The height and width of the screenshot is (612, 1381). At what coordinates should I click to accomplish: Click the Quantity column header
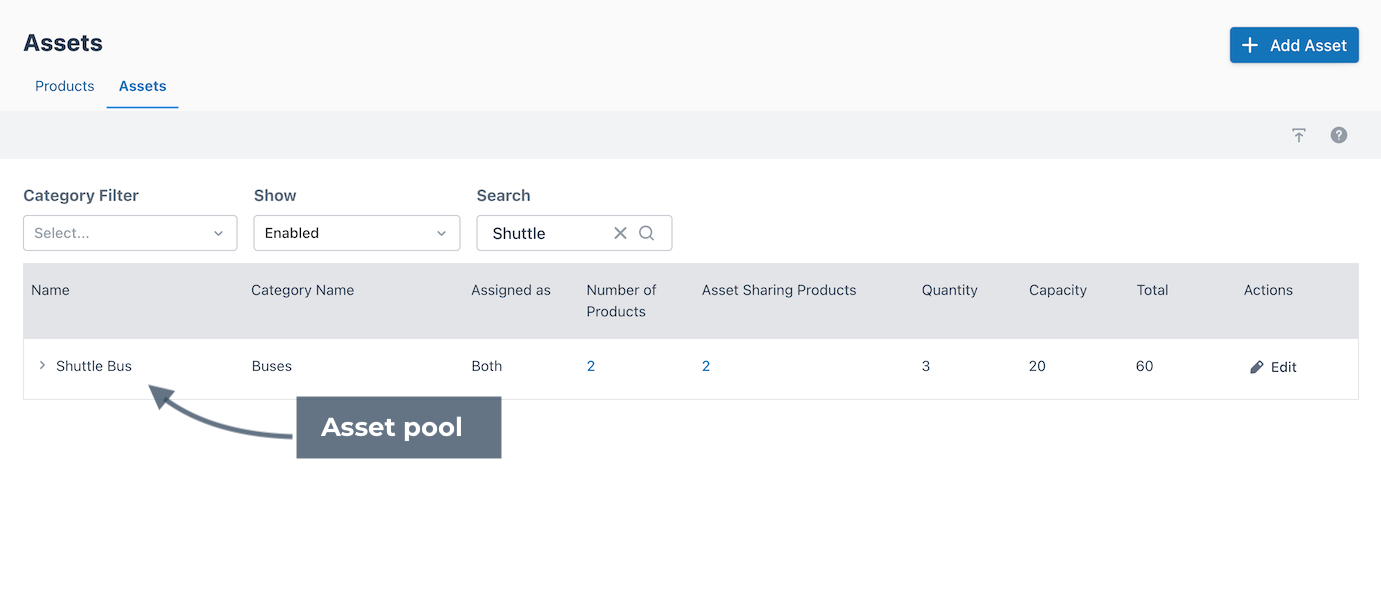[950, 290]
